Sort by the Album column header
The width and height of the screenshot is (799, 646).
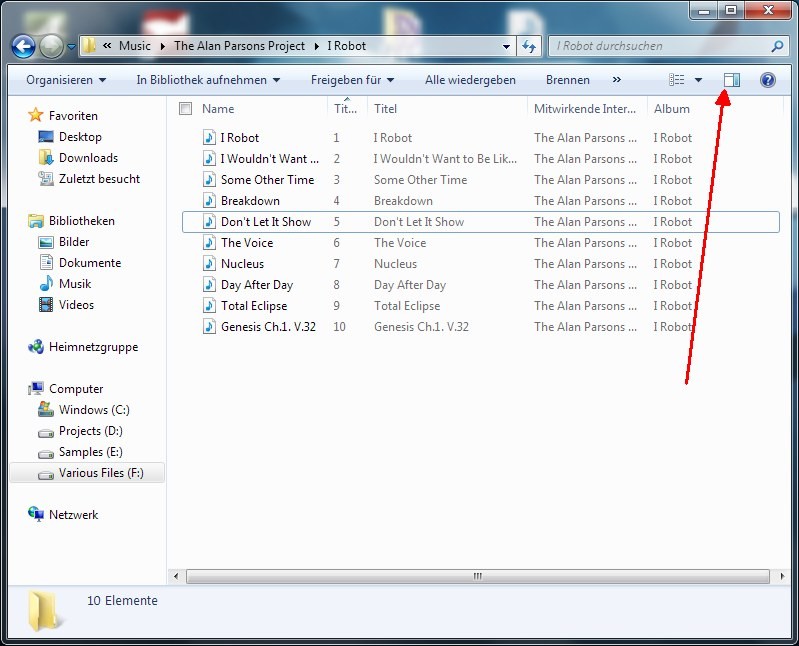672,109
